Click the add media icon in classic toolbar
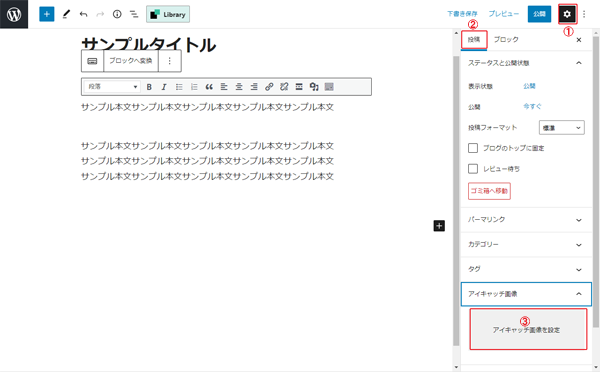This screenshot has height=372, width=600. click(314, 87)
